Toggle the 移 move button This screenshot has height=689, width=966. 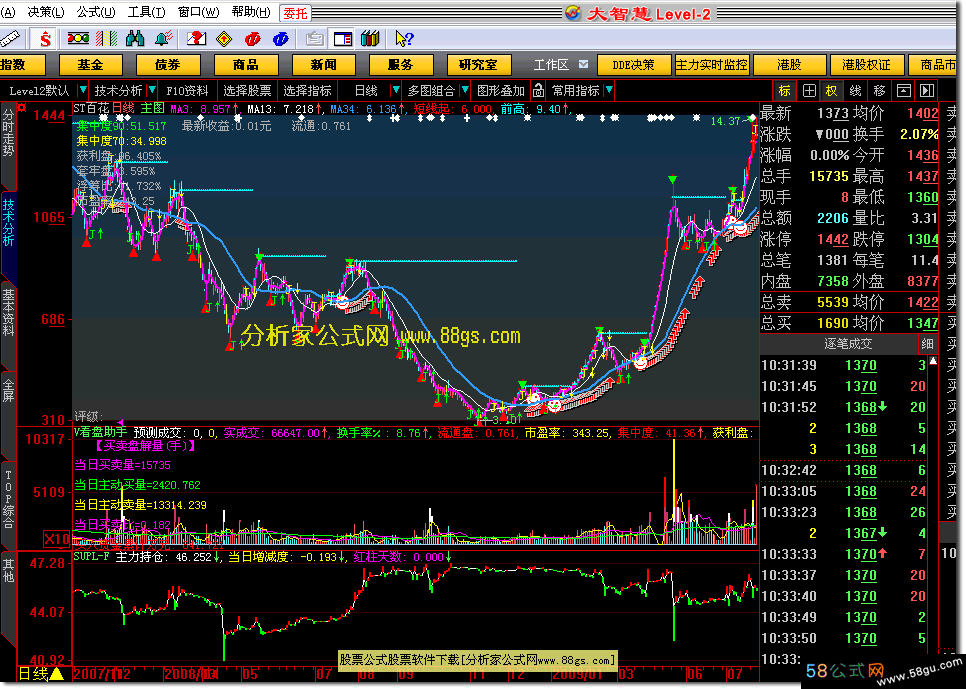(x=880, y=91)
